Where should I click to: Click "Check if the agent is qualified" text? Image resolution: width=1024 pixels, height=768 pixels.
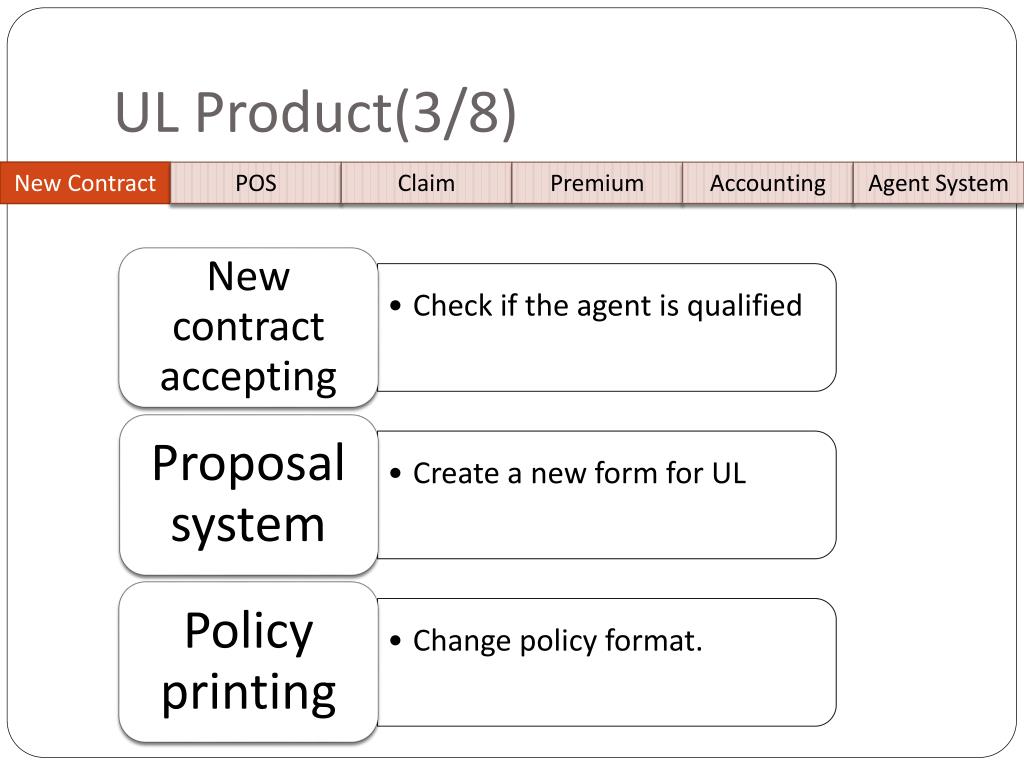pyautogui.click(x=607, y=306)
